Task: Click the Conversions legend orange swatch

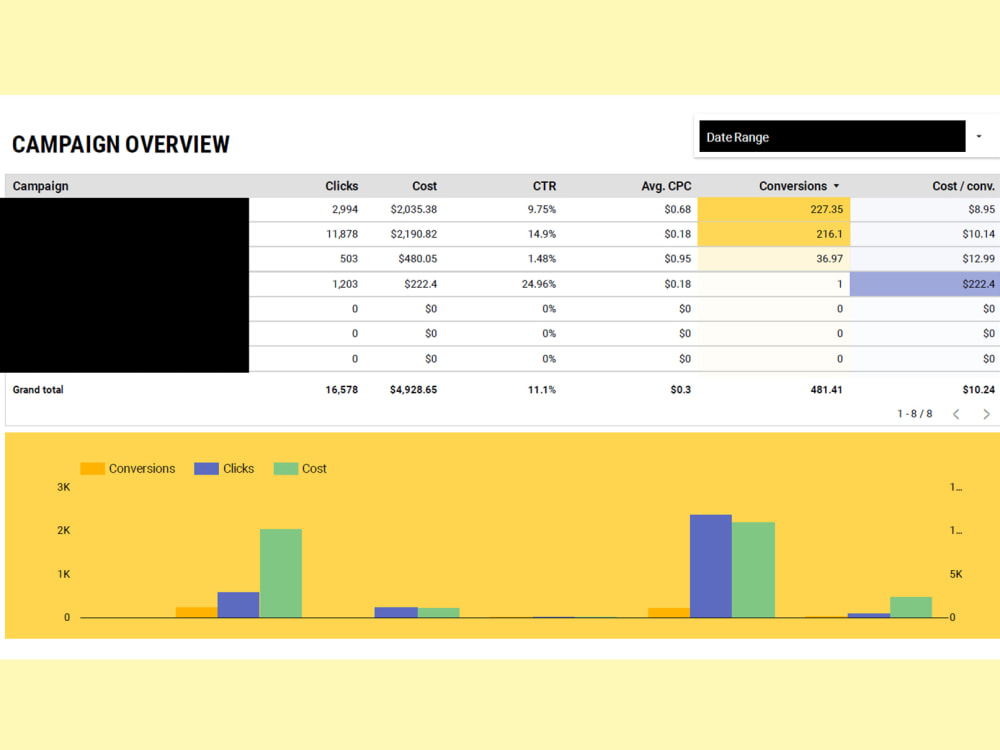Action: tap(92, 469)
